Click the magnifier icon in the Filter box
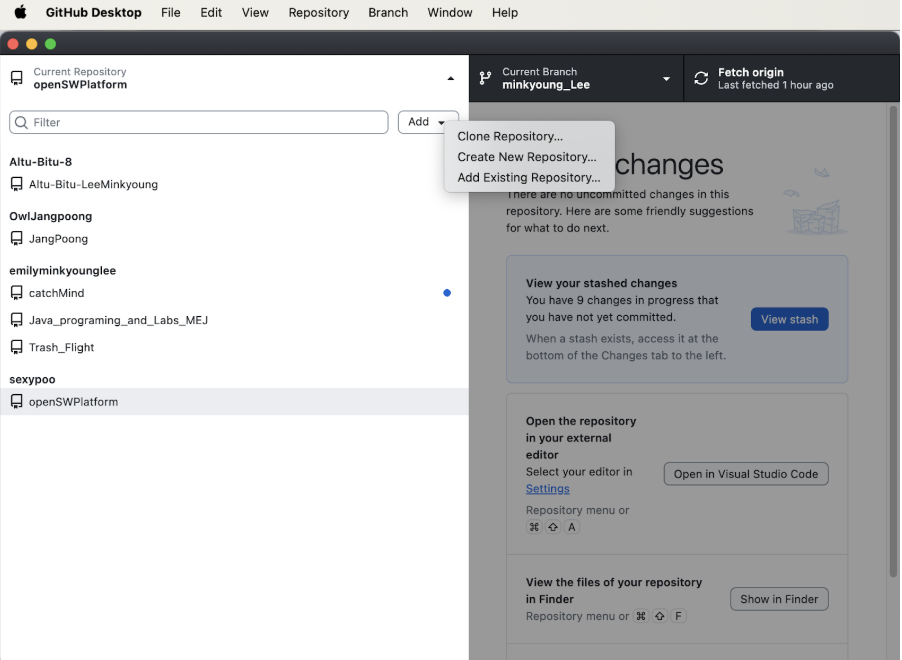This screenshot has width=902, height=660. coord(21,123)
